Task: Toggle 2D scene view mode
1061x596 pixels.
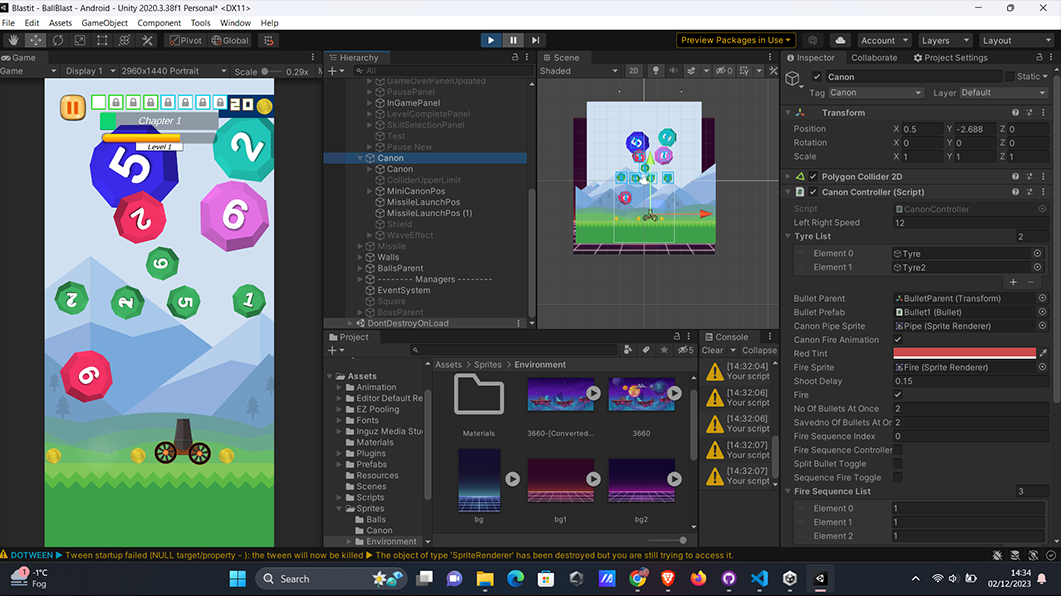Action: 633,71
